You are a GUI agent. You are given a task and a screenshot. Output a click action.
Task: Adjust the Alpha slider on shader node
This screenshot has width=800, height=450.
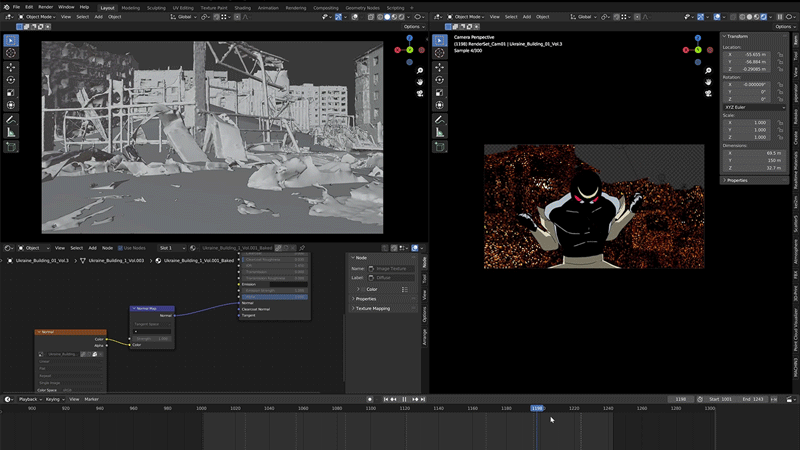(275, 297)
